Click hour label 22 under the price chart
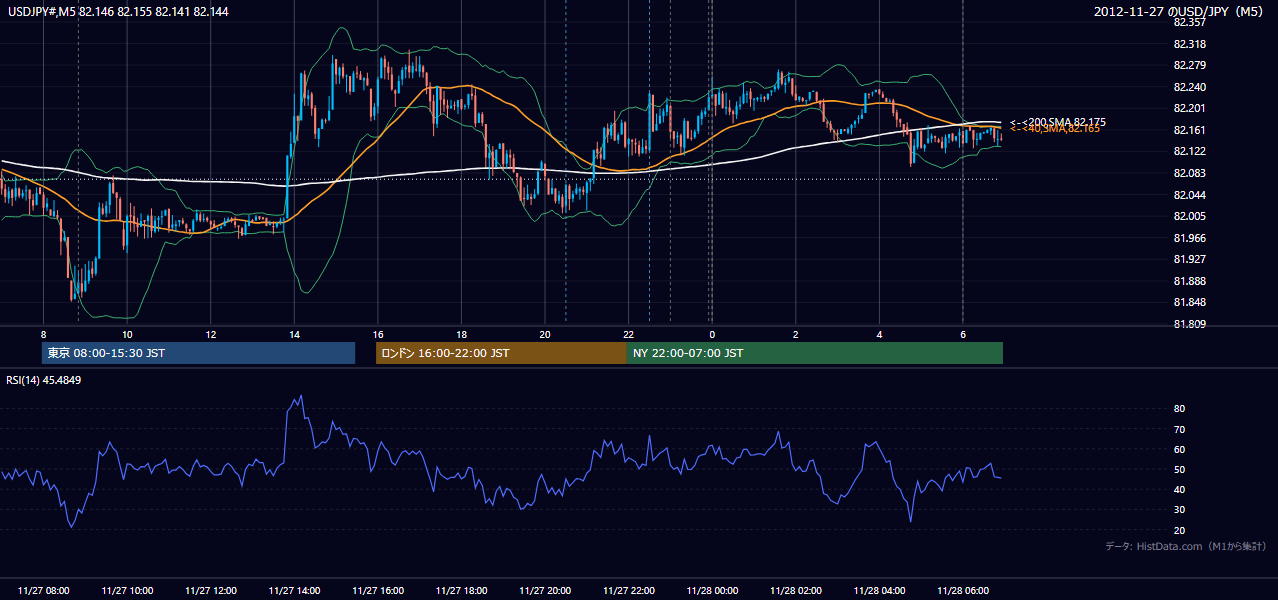The height and width of the screenshot is (600, 1278). [628, 334]
